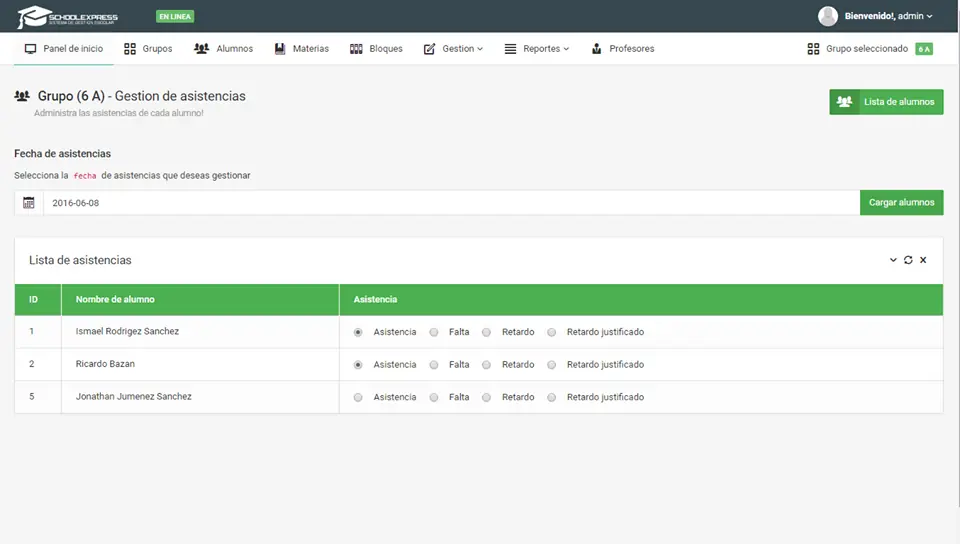Click the grid icon of Grupo seleccionado
Image resolution: width=960 pixels, height=544 pixels.
pyautogui.click(x=813, y=49)
